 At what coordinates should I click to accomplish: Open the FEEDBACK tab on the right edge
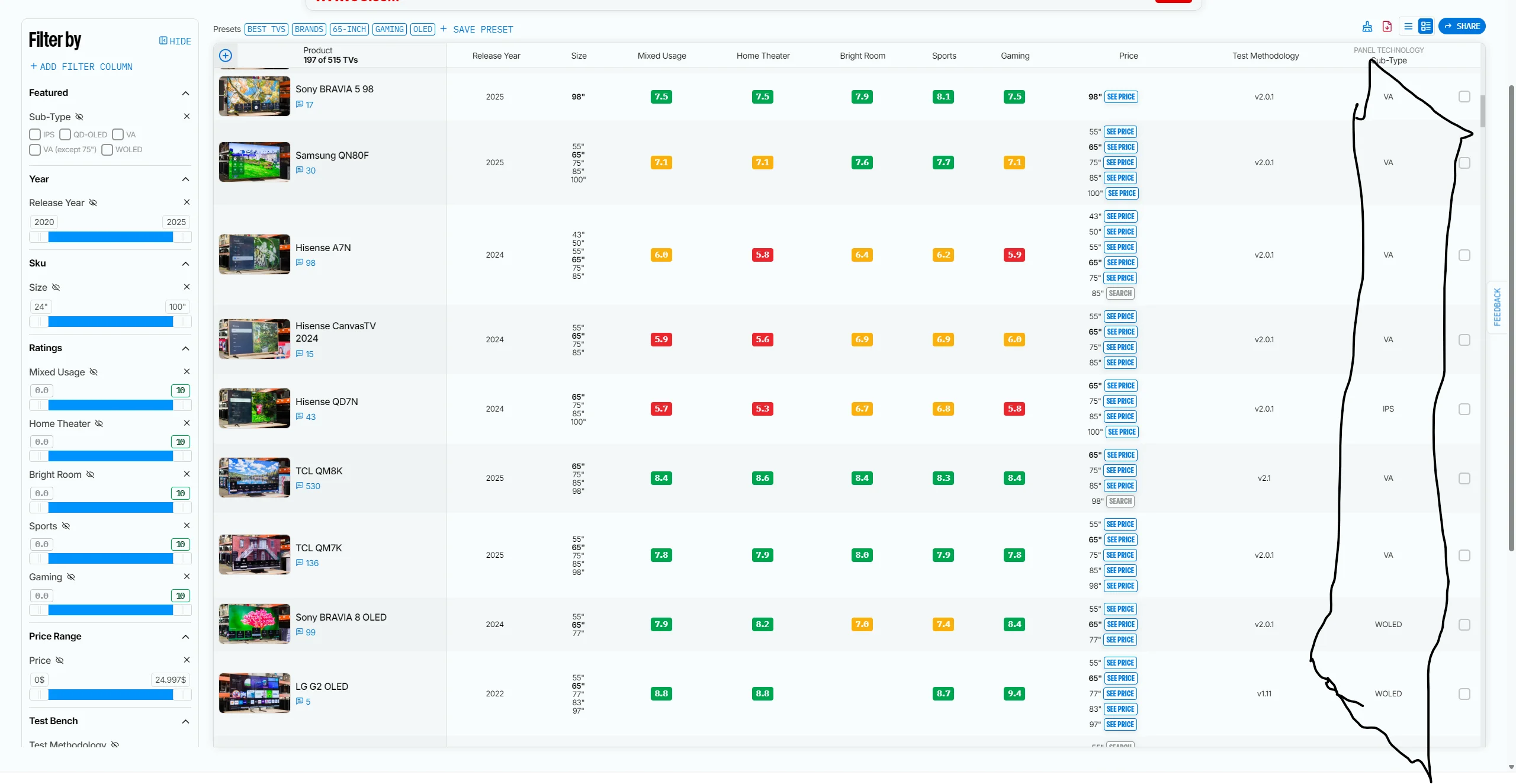tap(1498, 306)
